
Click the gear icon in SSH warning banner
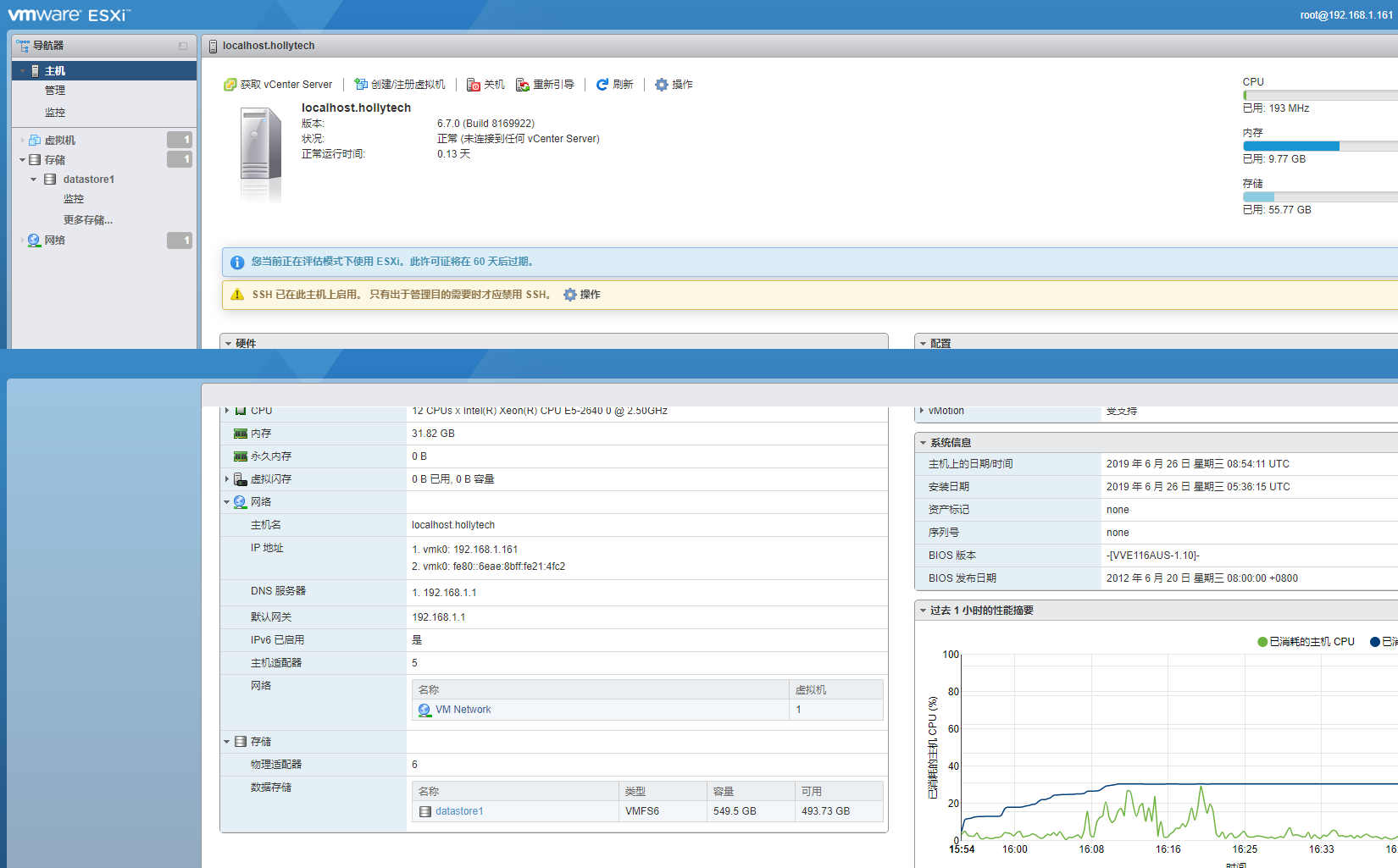(570, 295)
